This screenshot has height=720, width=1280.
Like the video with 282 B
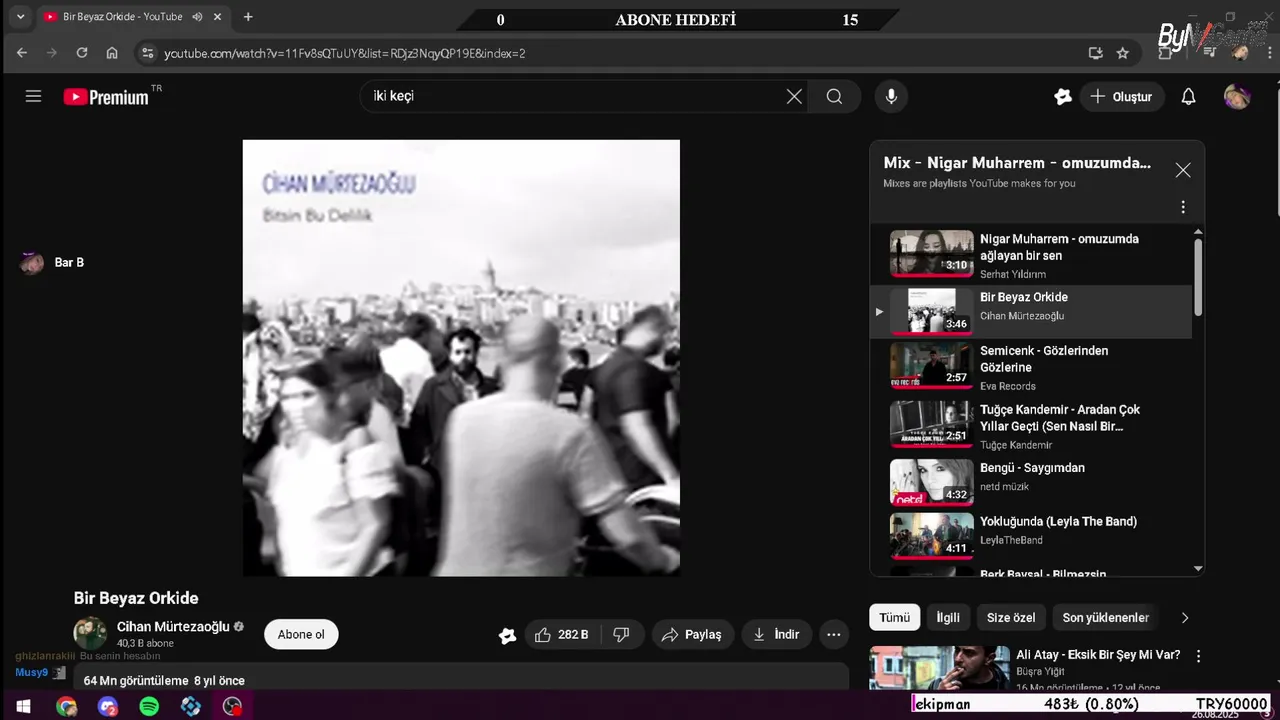tap(563, 635)
